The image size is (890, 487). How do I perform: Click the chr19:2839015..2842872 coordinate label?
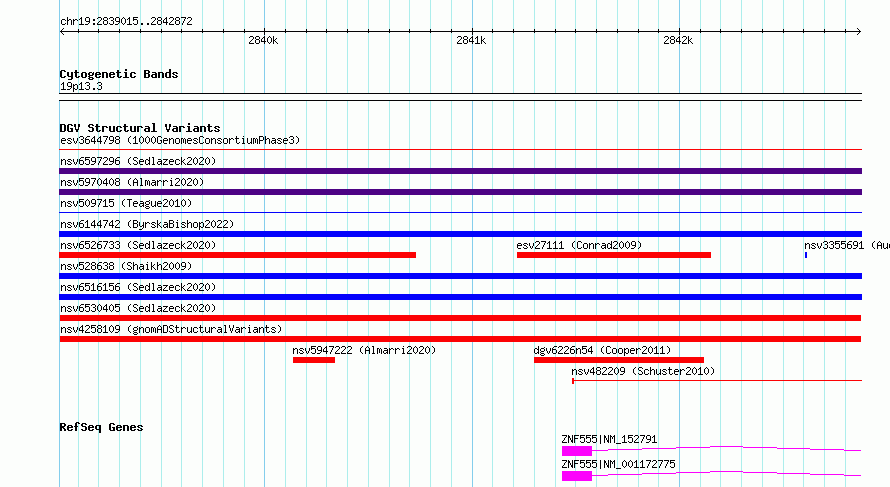pyautogui.click(x=126, y=21)
